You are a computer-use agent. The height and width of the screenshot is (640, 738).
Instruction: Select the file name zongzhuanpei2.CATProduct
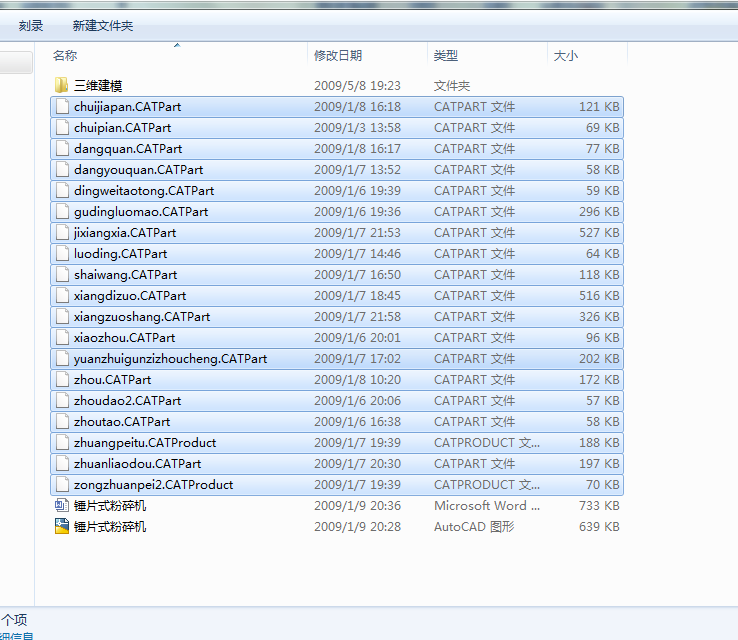point(153,485)
